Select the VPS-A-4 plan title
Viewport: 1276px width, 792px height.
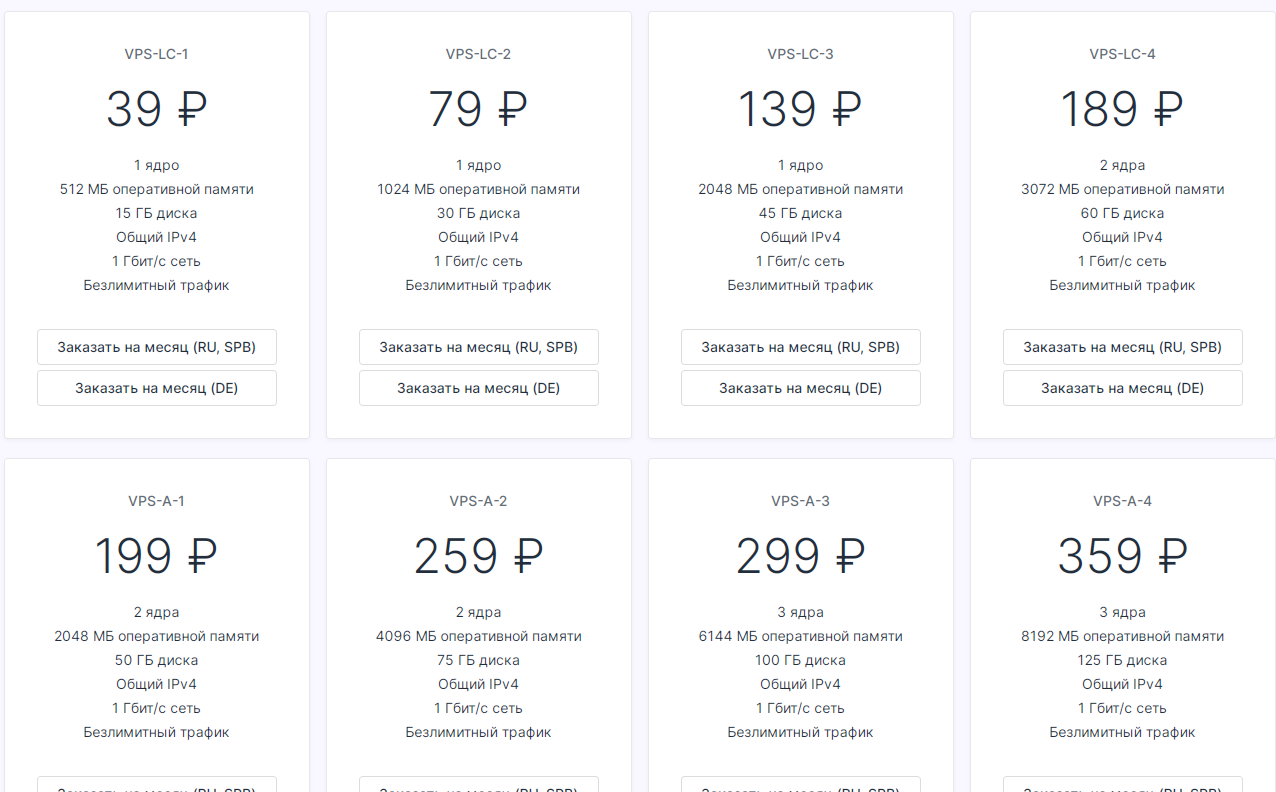tap(1123, 501)
